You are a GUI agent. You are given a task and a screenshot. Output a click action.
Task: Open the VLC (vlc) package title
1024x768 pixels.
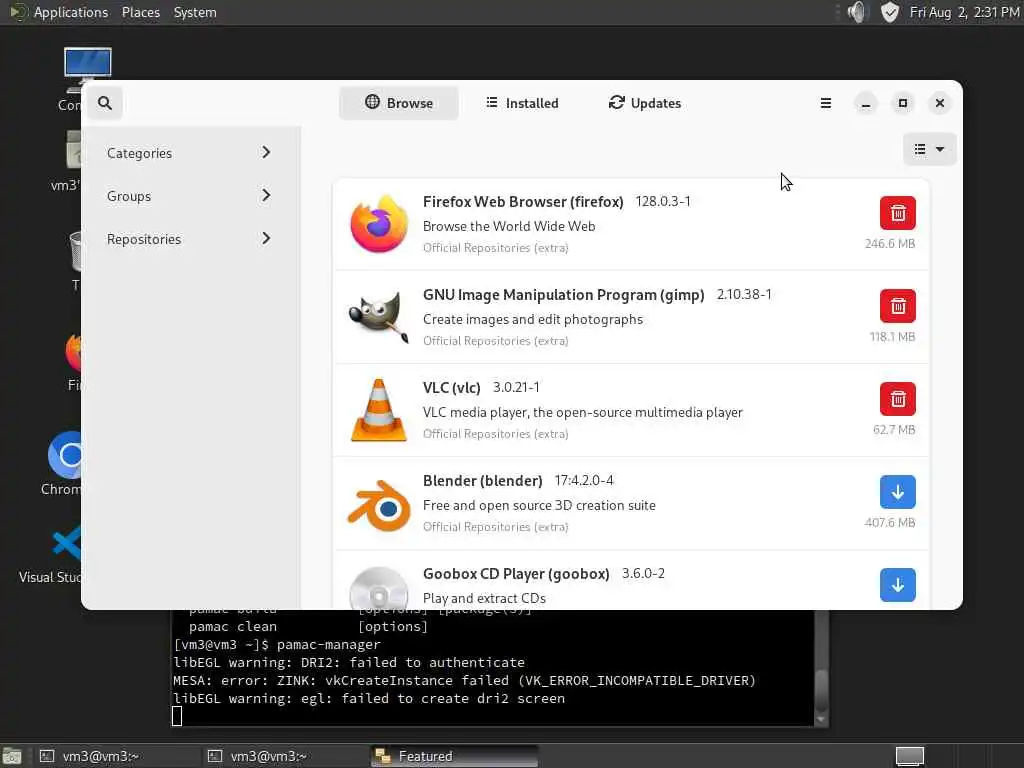pos(451,388)
